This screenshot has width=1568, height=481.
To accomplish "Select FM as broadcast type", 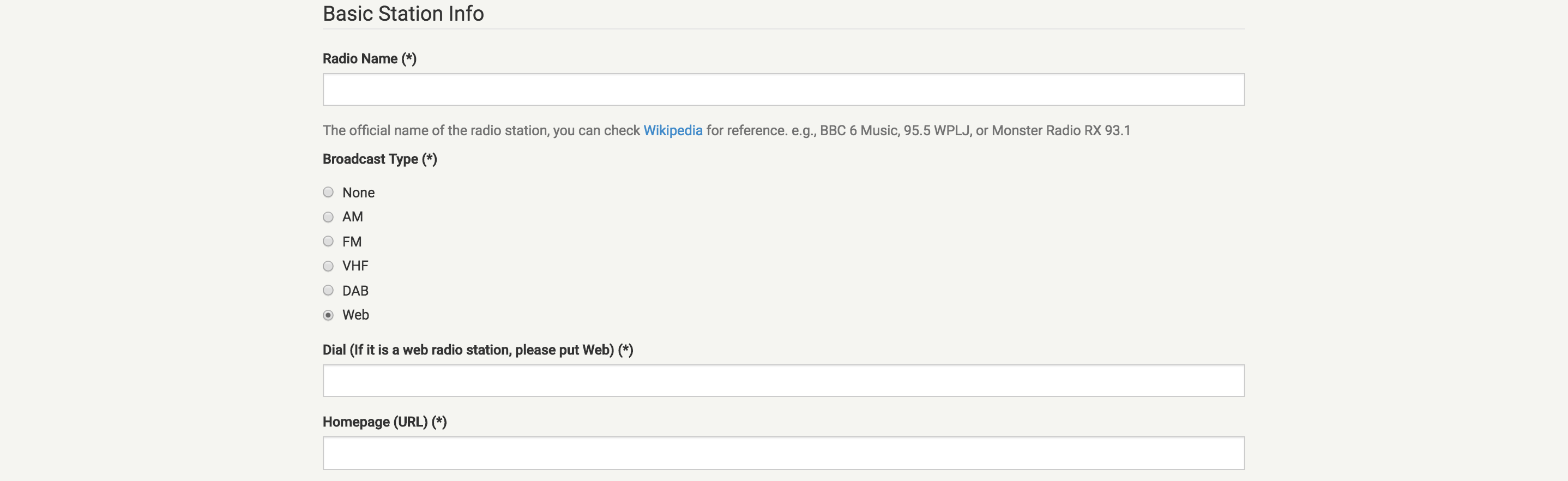I will coord(328,242).
